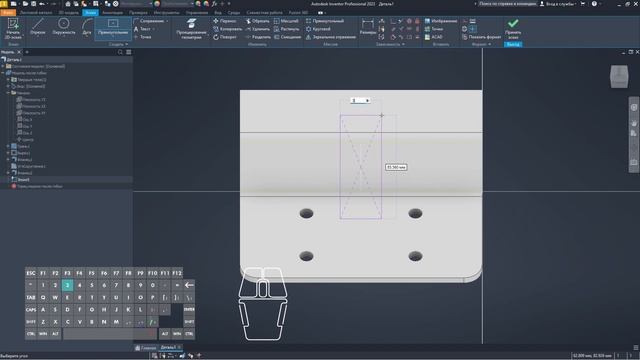The height and width of the screenshot is (360, 640).
Task: Choose the Copy (Копировать) tool
Action: (228, 29)
